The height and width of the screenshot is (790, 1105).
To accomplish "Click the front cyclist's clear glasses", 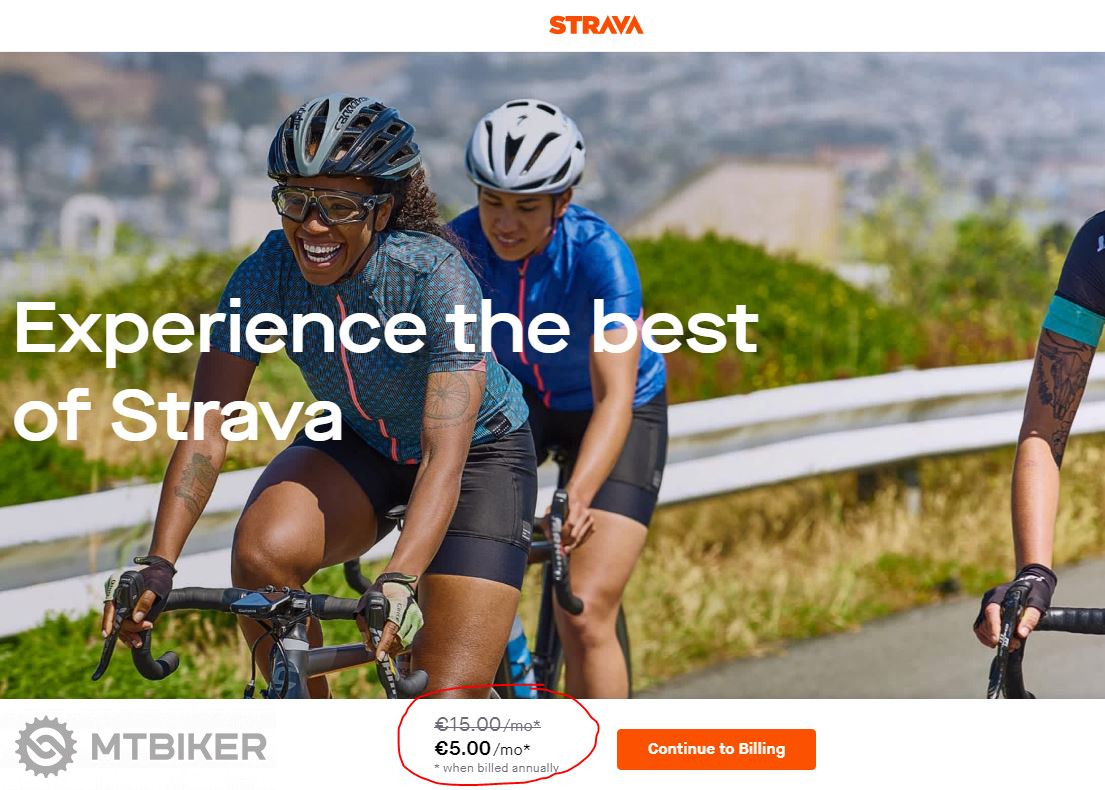I will tap(328, 204).
